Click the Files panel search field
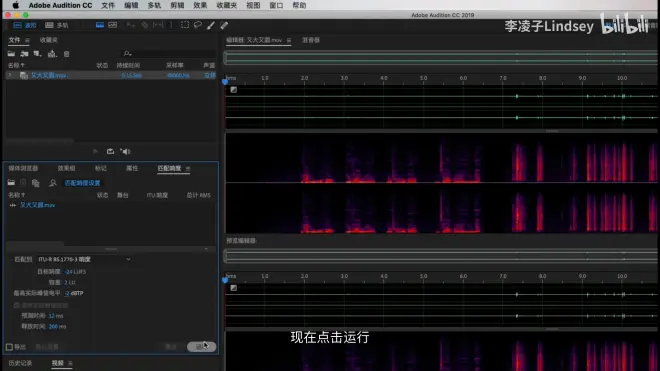This screenshot has height=371, width=660. [x=168, y=54]
